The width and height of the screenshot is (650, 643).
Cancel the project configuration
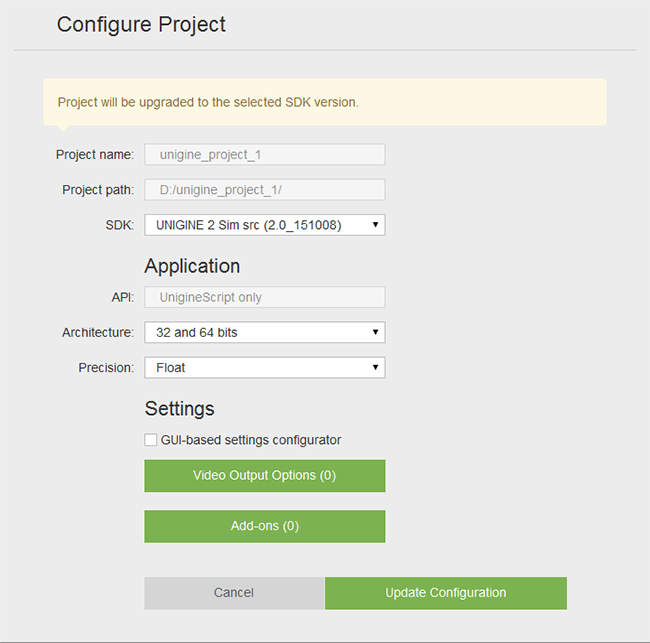coord(234,593)
